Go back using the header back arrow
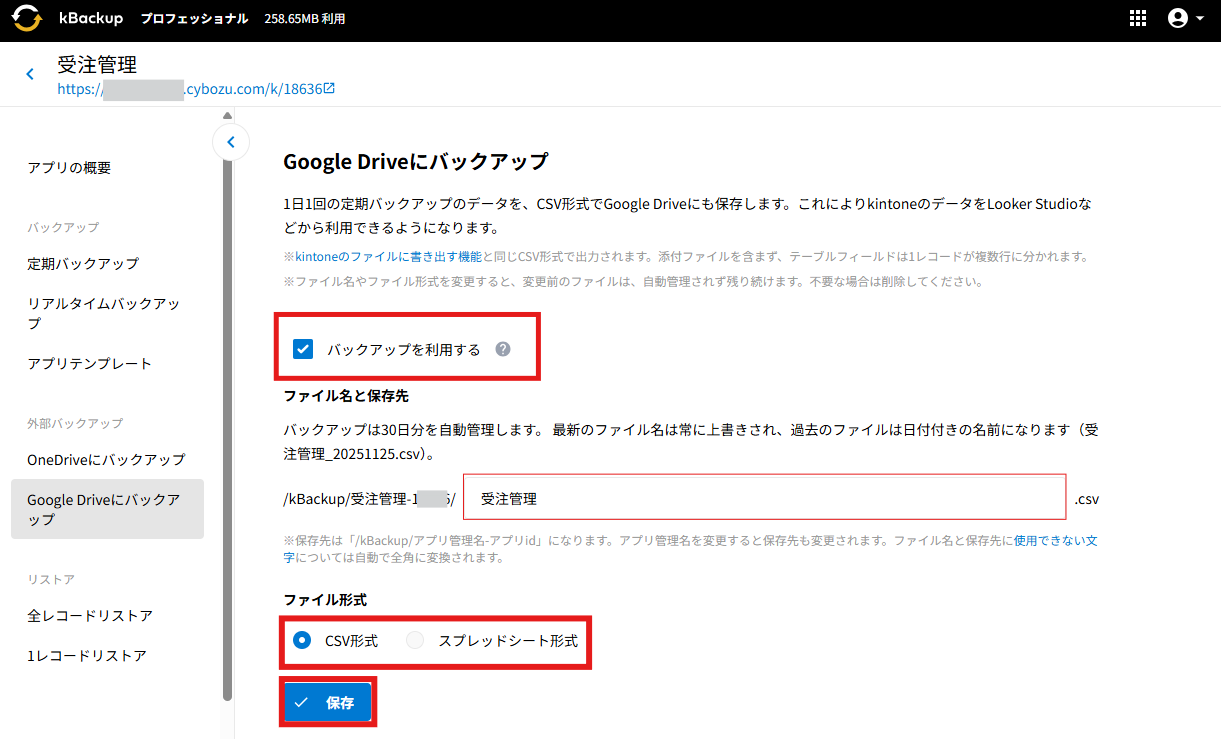The height and width of the screenshot is (739, 1221). pyautogui.click(x=30, y=74)
